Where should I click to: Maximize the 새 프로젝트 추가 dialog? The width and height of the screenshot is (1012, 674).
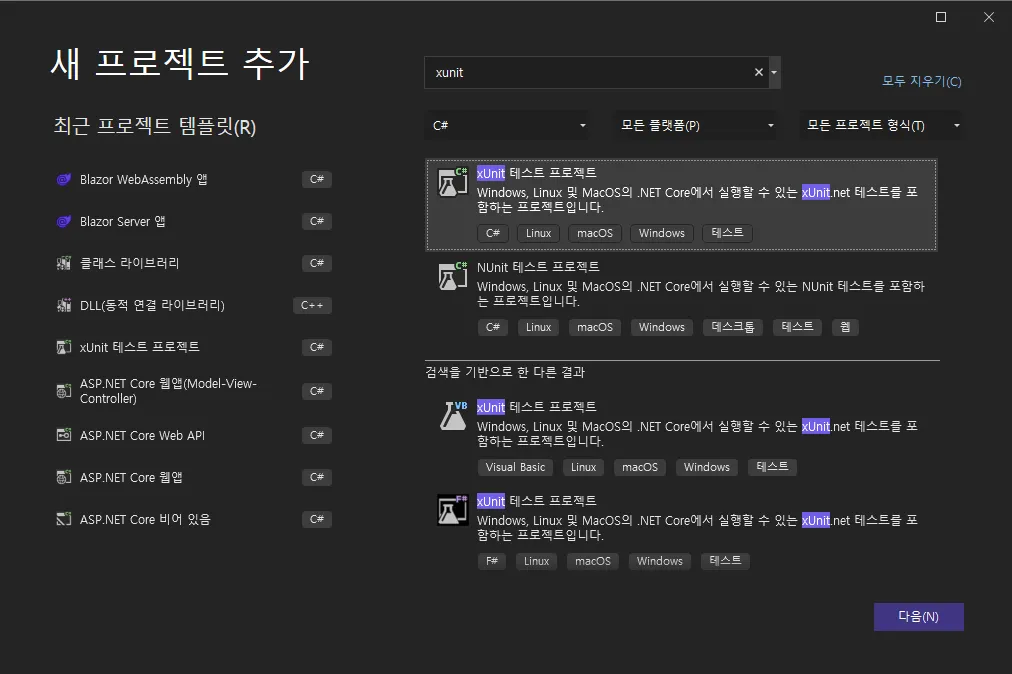[941, 17]
